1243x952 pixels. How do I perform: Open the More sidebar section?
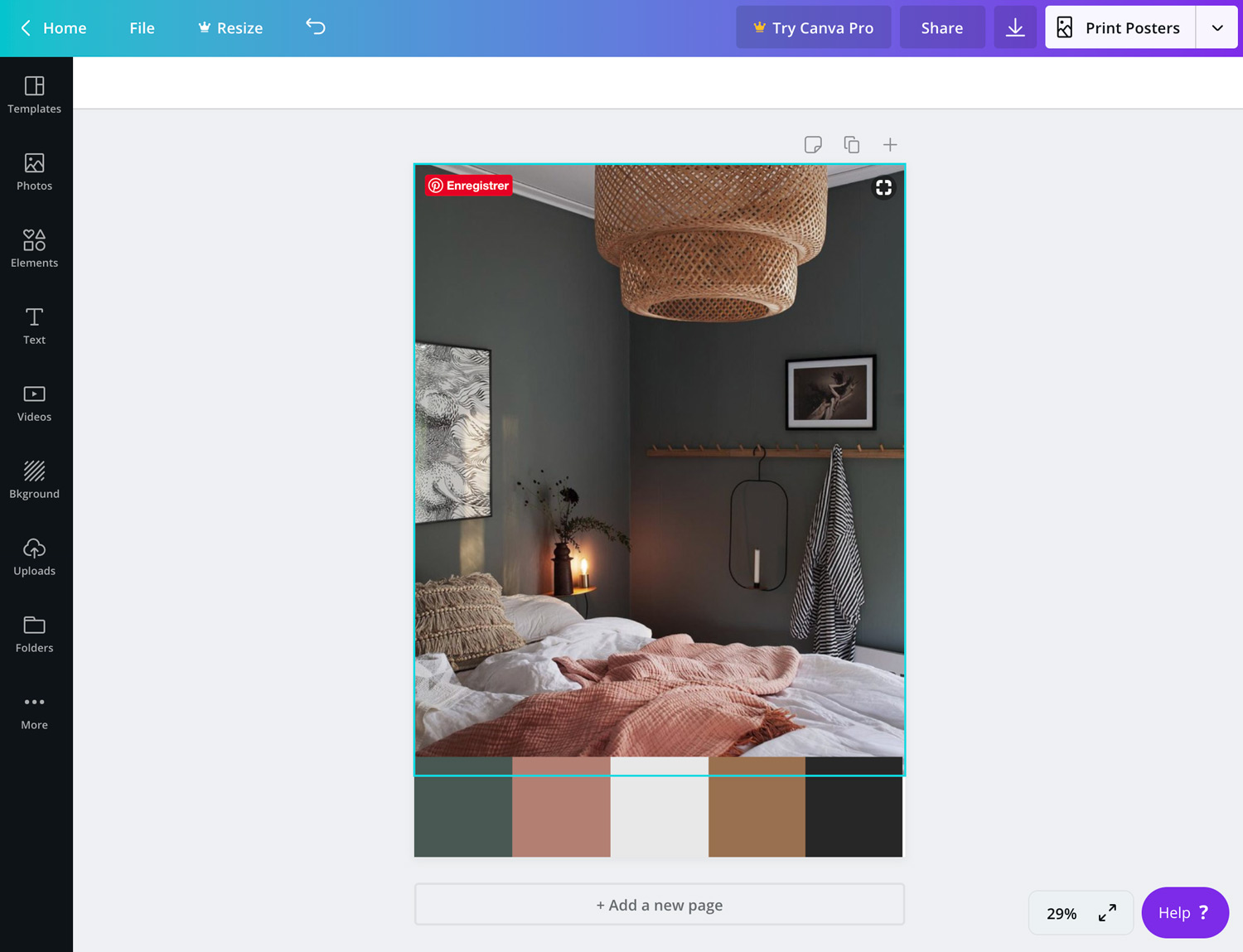coord(34,710)
